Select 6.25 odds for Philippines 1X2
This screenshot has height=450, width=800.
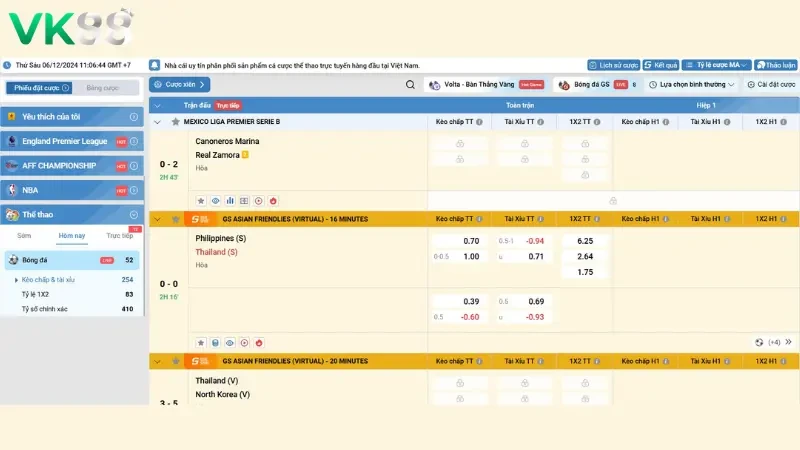coord(585,241)
